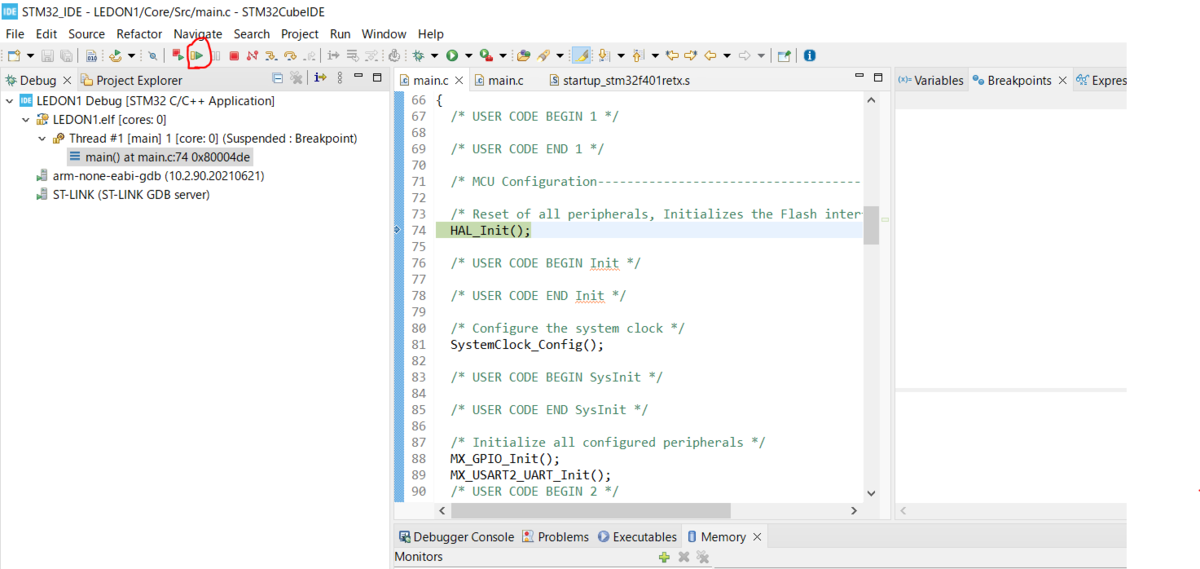Click Collapse All in Debug view
1200x569 pixels.
click(278, 78)
